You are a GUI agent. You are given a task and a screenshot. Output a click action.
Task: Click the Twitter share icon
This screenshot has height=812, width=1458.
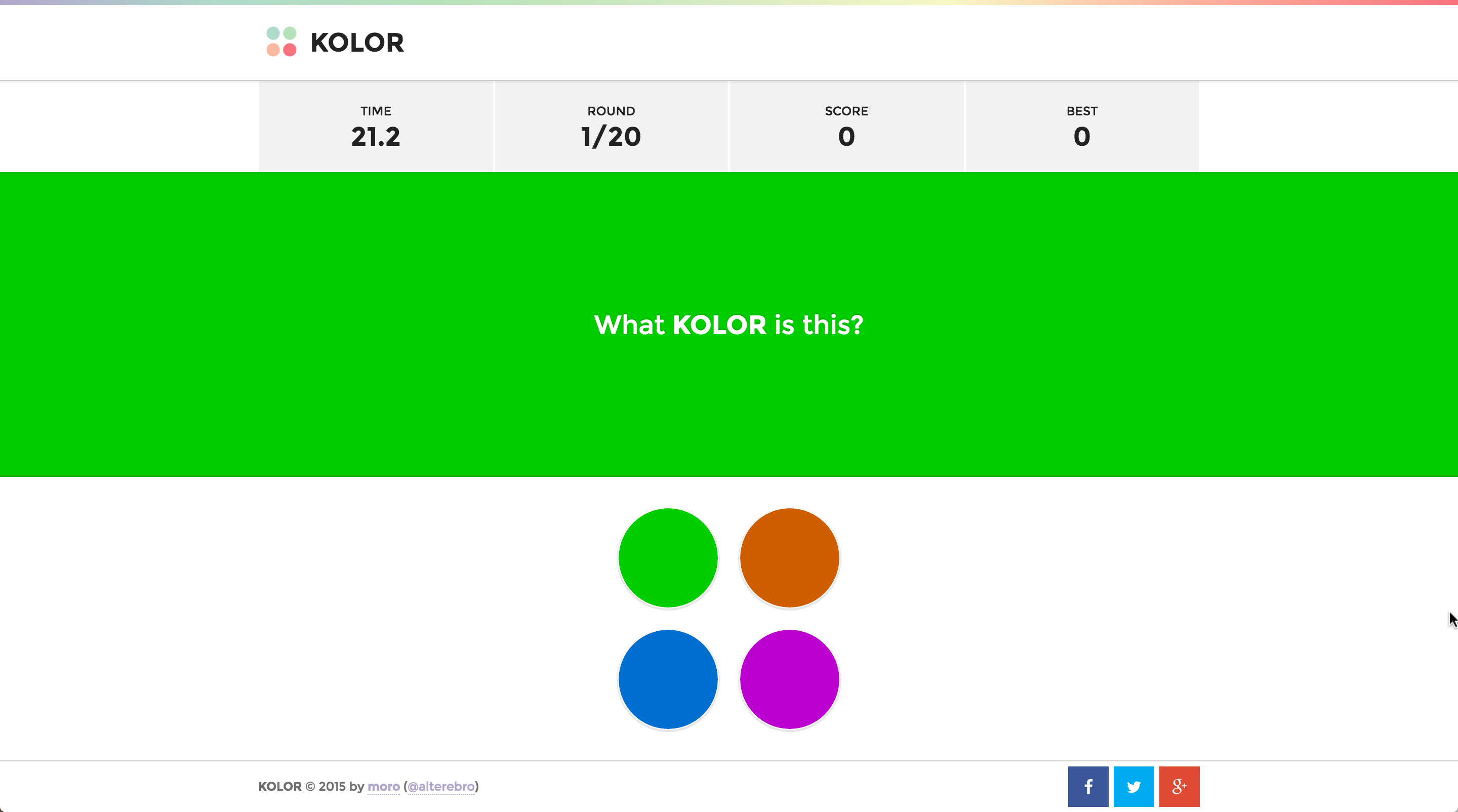point(1133,786)
